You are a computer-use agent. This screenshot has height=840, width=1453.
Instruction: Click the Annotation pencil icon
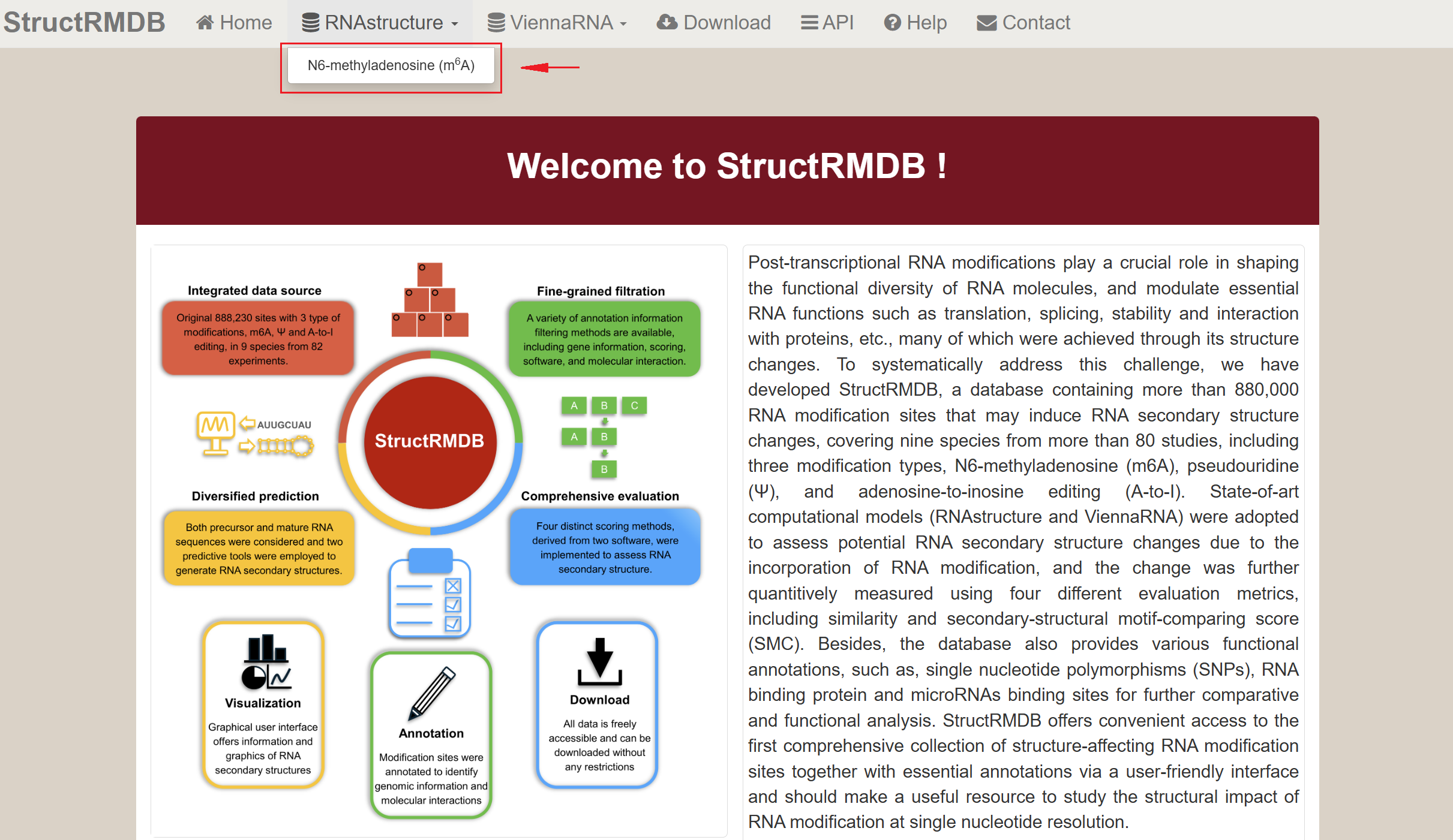pos(431,693)
